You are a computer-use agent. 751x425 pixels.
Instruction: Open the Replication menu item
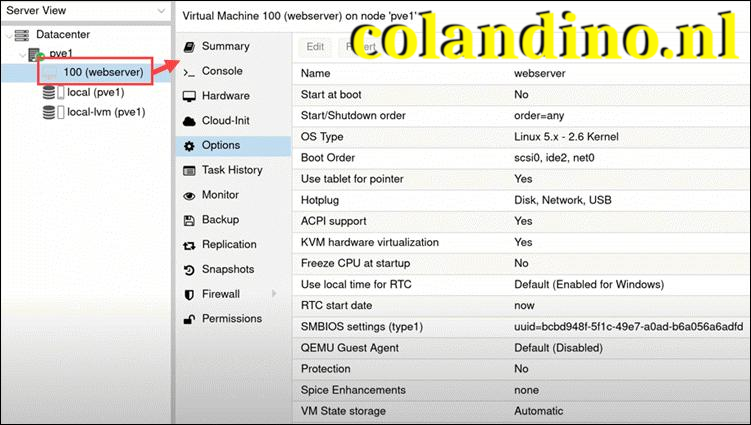coord(233,245)
